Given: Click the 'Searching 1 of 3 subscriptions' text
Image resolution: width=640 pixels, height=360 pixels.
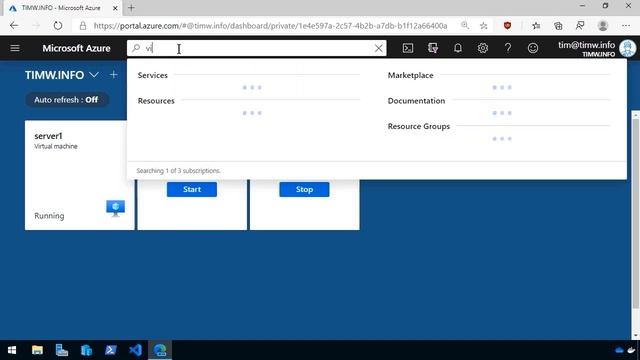Looking at the screenshot, I should (x=178, y=171).
